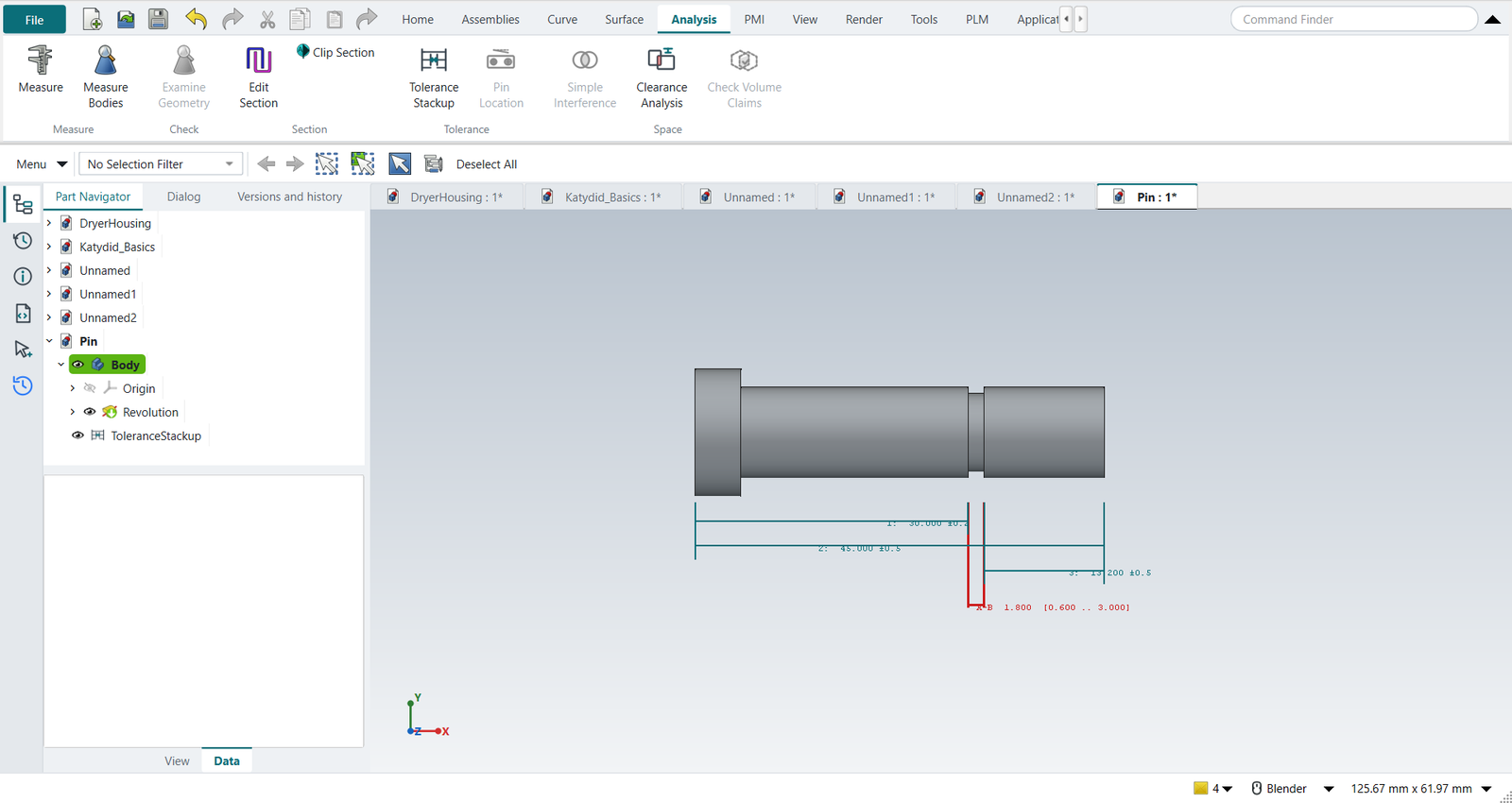Click the File button
The height and width of the screenshot is (803, 1512).
35,19
